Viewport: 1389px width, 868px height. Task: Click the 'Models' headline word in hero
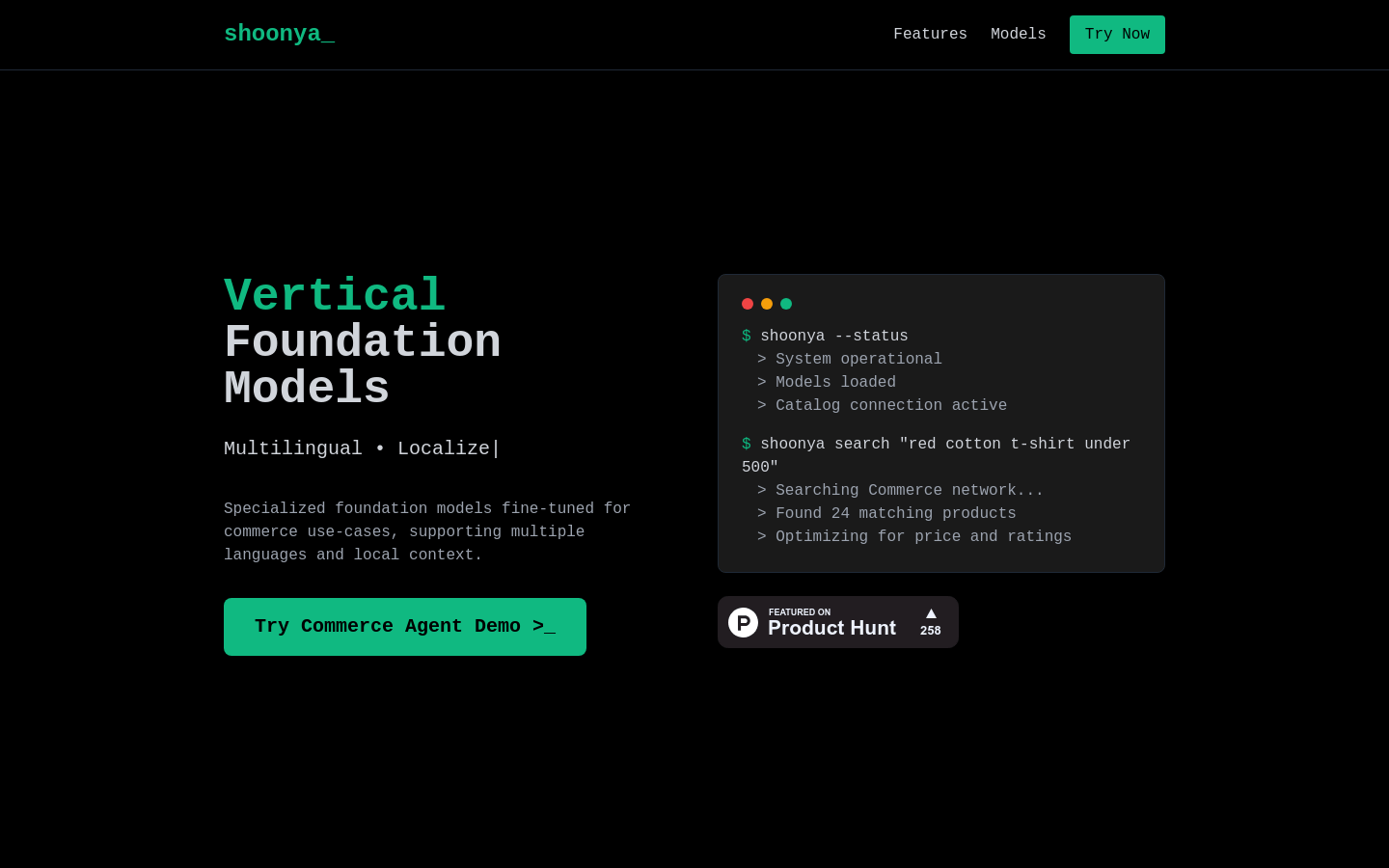(x=307, y=389)
